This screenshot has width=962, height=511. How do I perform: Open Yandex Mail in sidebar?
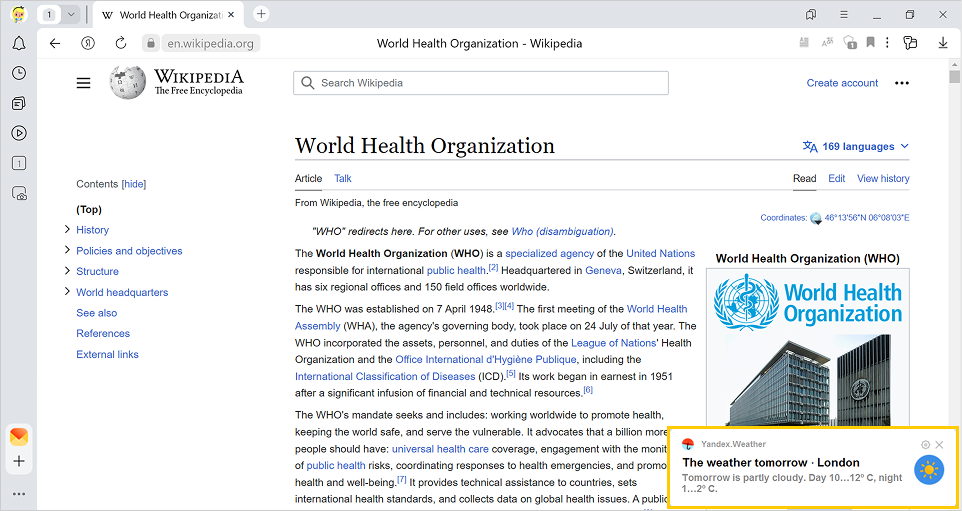point(19,437)
